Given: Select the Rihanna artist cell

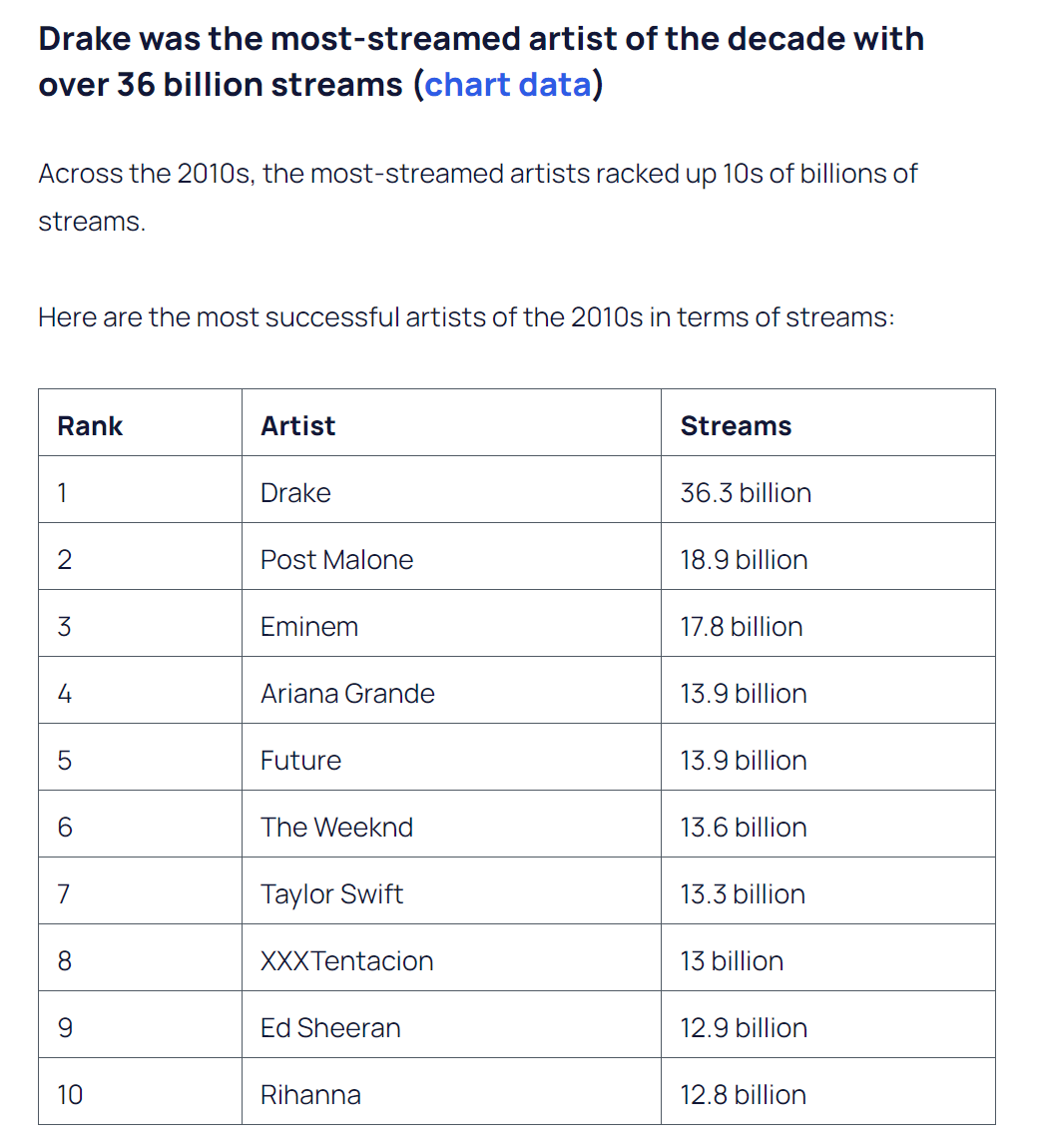Looking at the screenshot, I should coord(451,1092).
